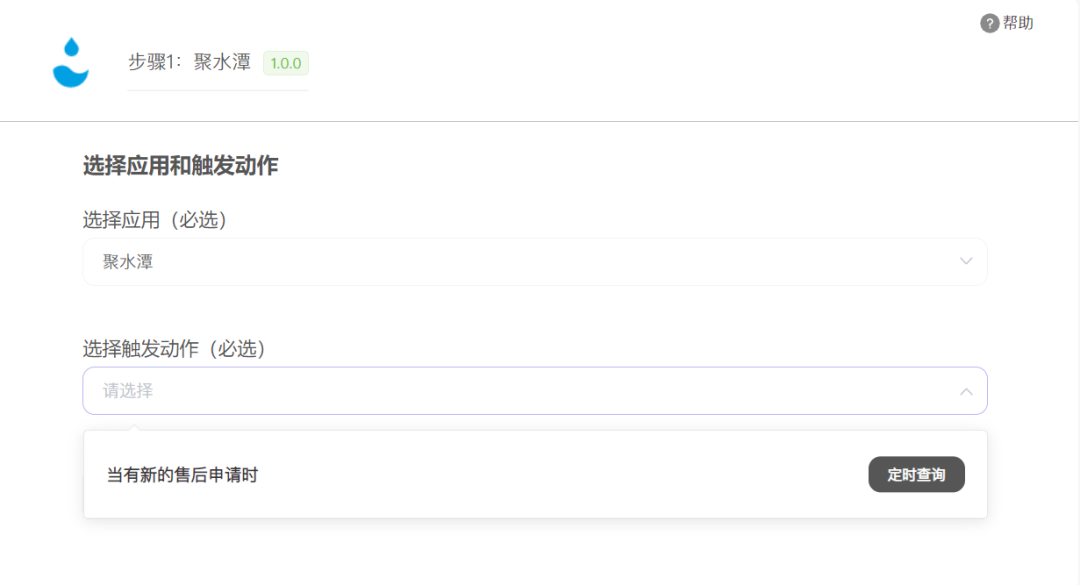Click the 聚水潭 selected value text
This screenshot has width=1080, height=585.
click(x=128, y=262)
